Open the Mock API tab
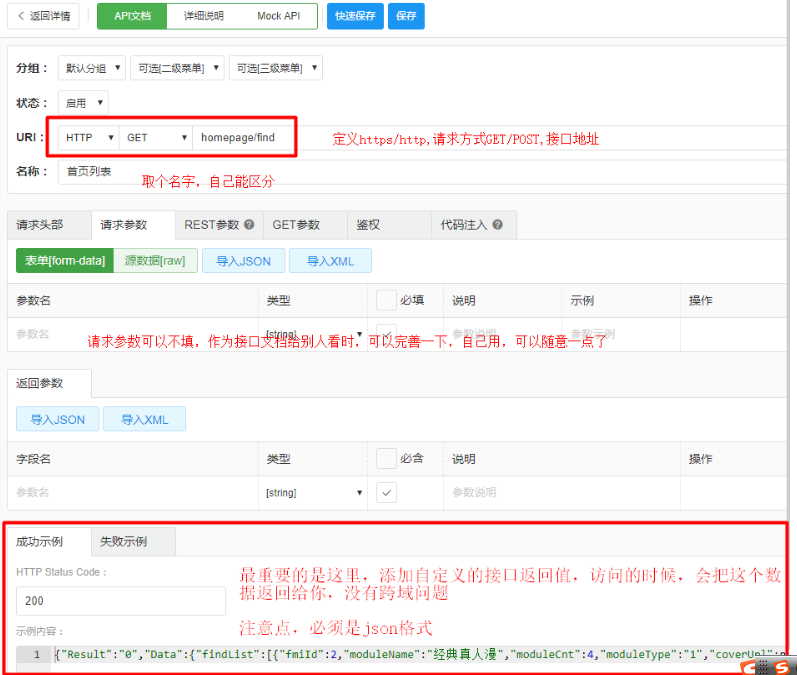 279,16
